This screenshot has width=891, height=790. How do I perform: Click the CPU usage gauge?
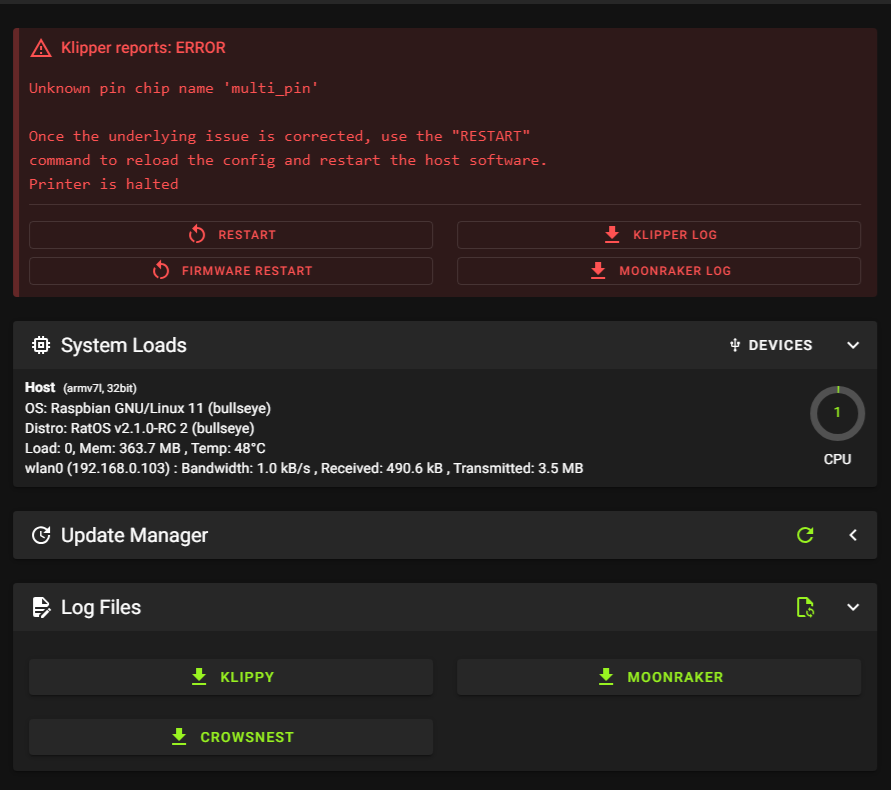[x=837, y=413]
